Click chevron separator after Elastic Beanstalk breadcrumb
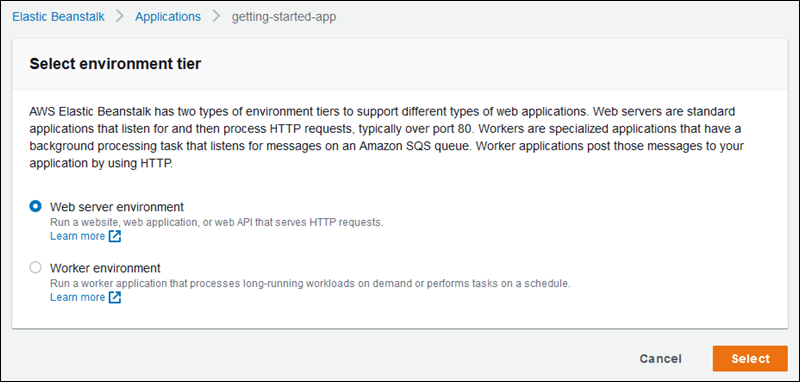800x382 pixels. coord(120,16)
